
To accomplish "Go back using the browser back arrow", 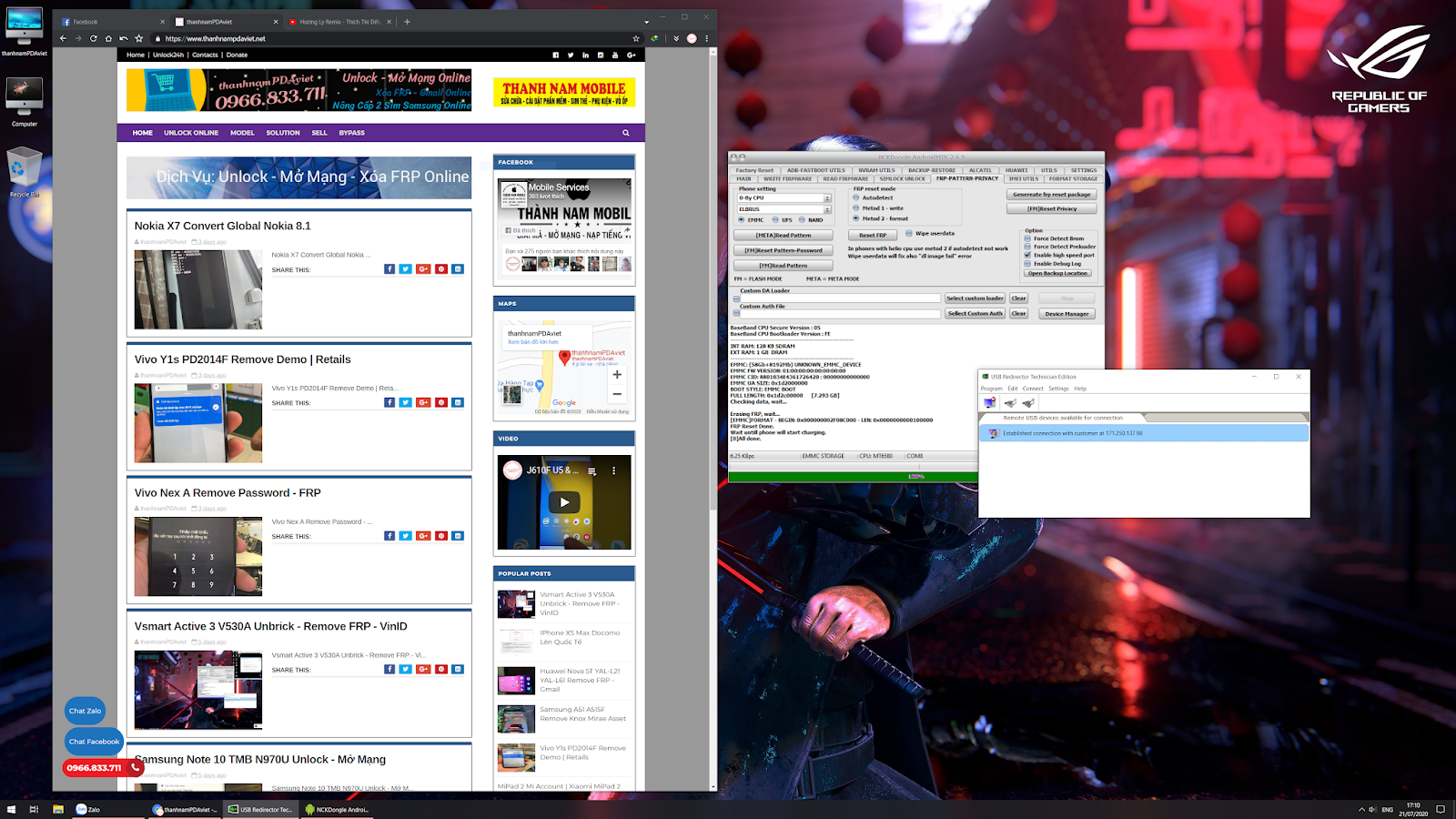I will tap(63, 38).
